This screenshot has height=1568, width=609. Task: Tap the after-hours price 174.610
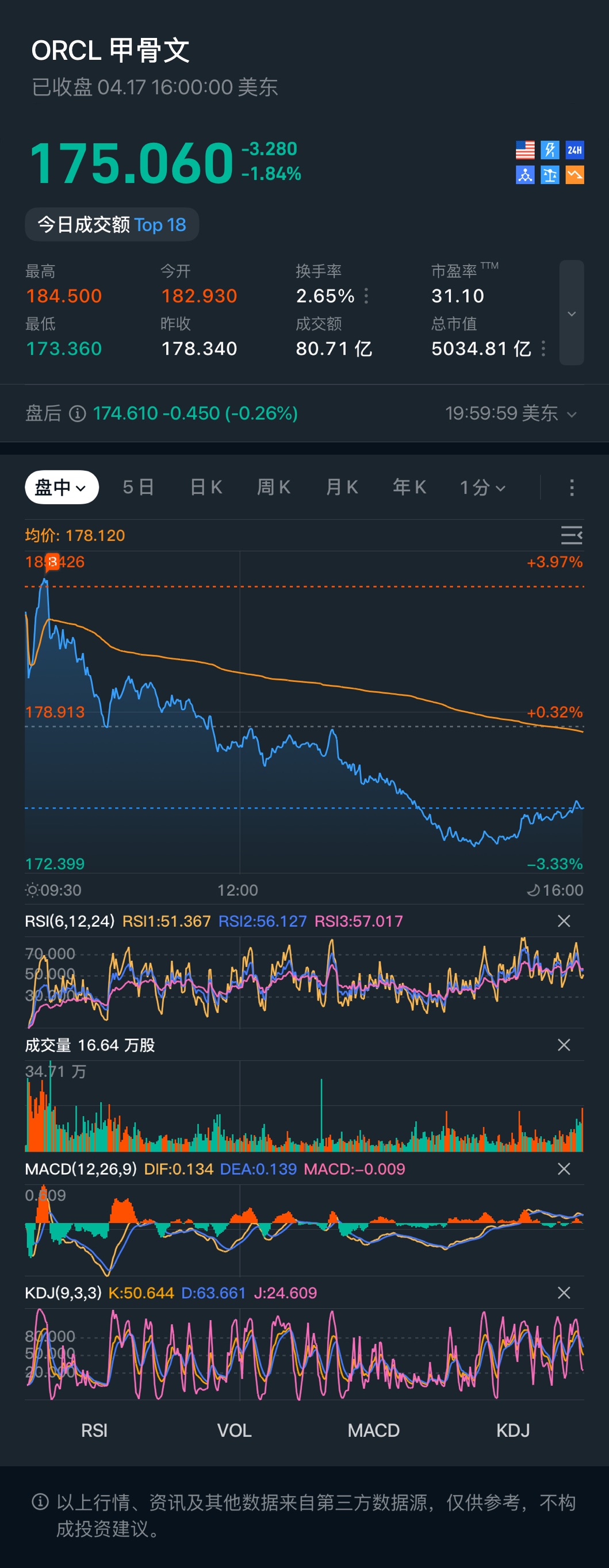(125, 414)
